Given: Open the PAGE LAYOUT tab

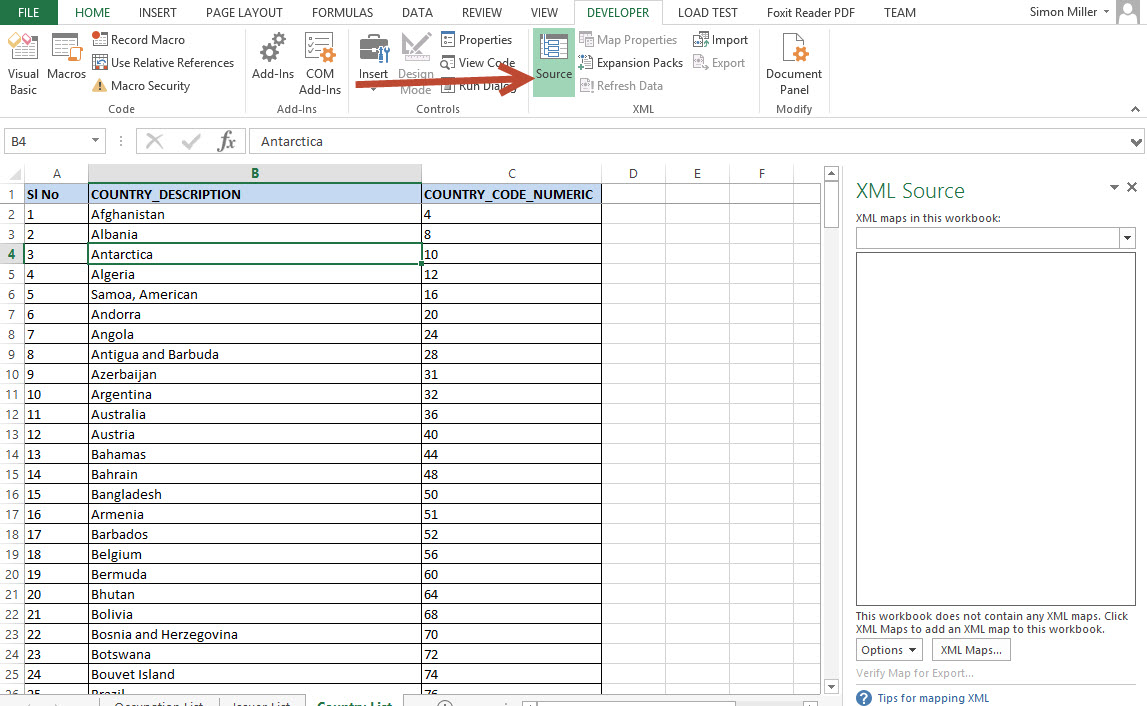Looking at the screenshot, I should pos(244,13).
